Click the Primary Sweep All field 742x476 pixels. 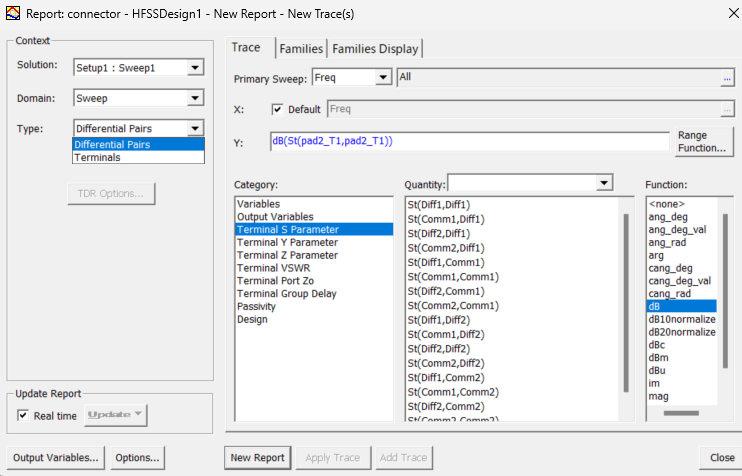click(558, 78)
